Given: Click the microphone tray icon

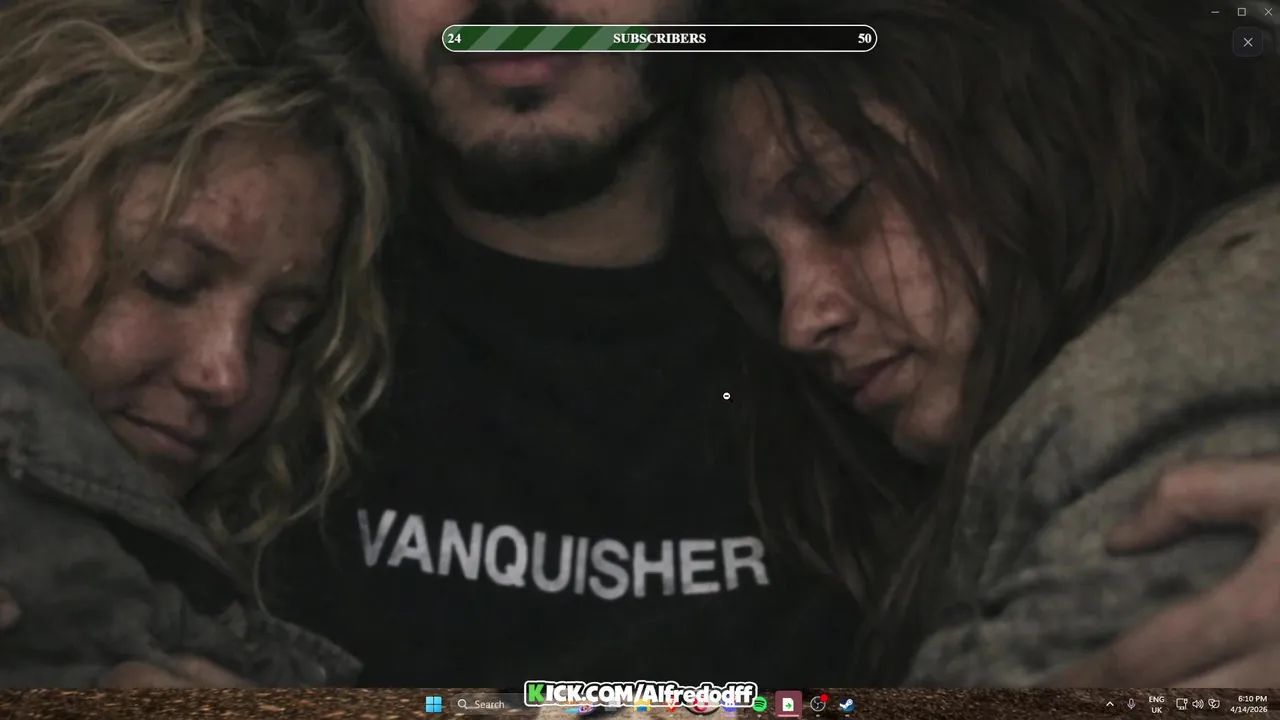Looking at the screenshot, I should tap(1131, 704).
